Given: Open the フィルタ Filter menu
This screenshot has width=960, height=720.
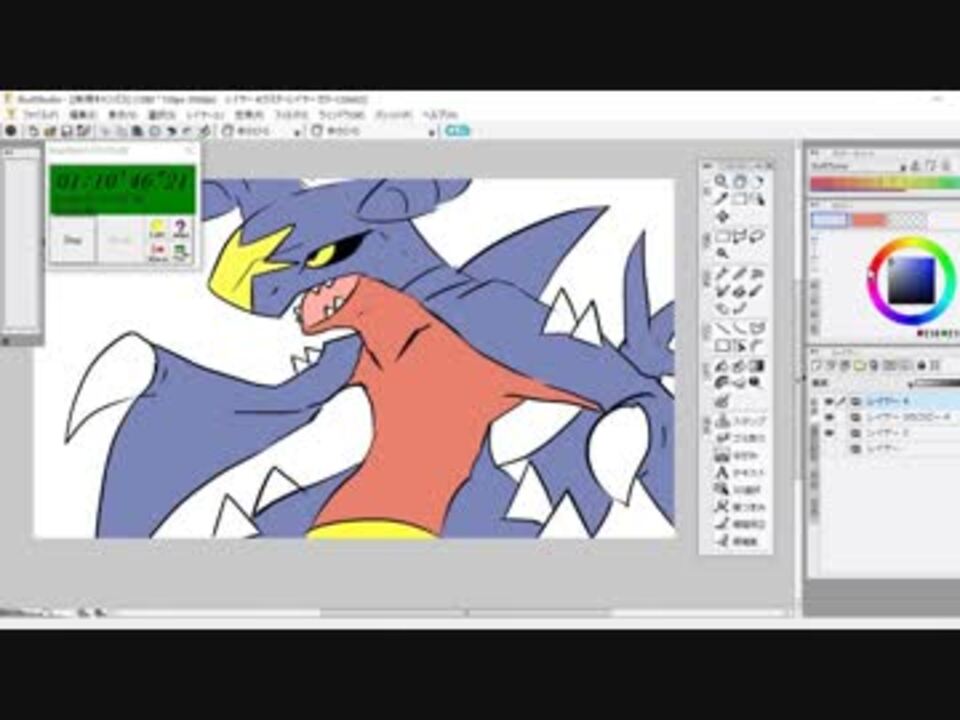Looking at the screenshot, I should 290,114.
